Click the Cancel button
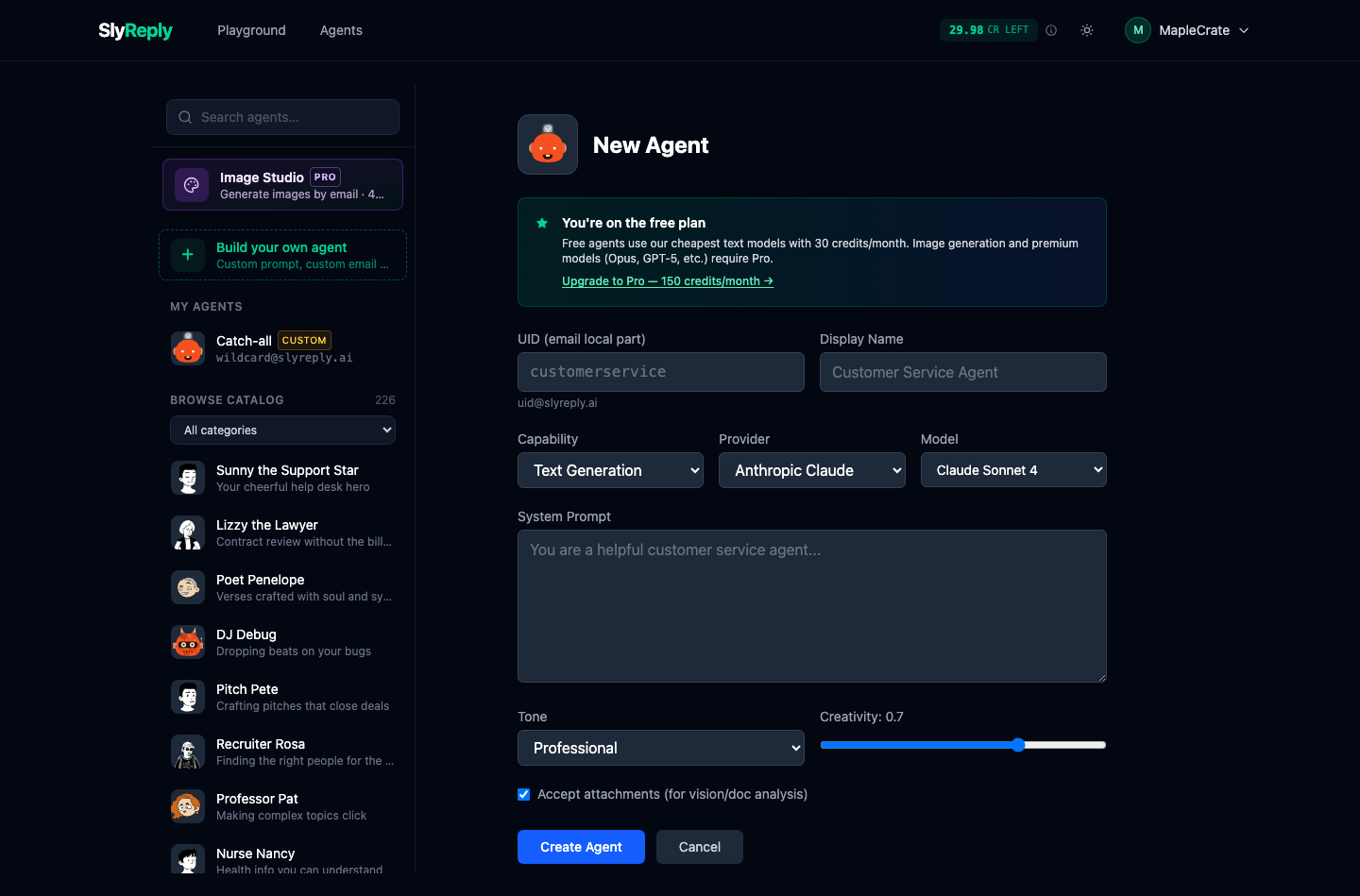Viewport: 1360px width, 896px height. click(700, 847)
